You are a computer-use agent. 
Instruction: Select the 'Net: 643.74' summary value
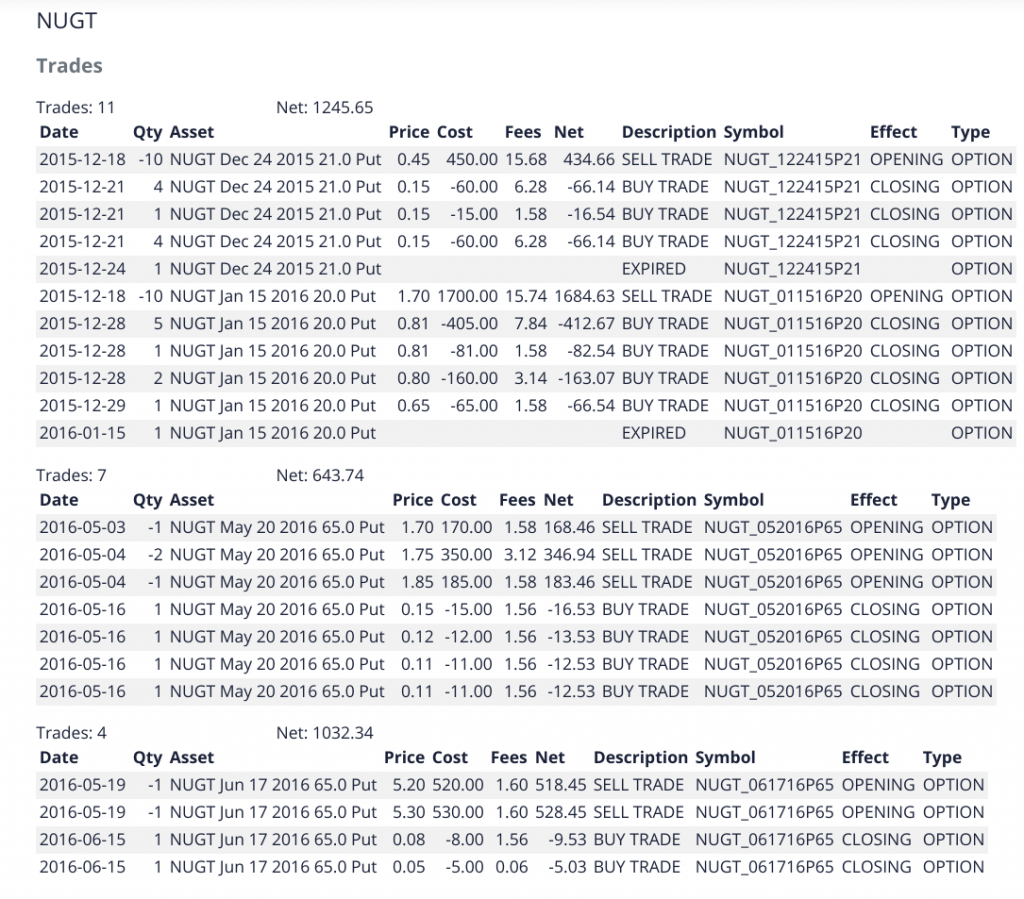(x=320, y=475)
